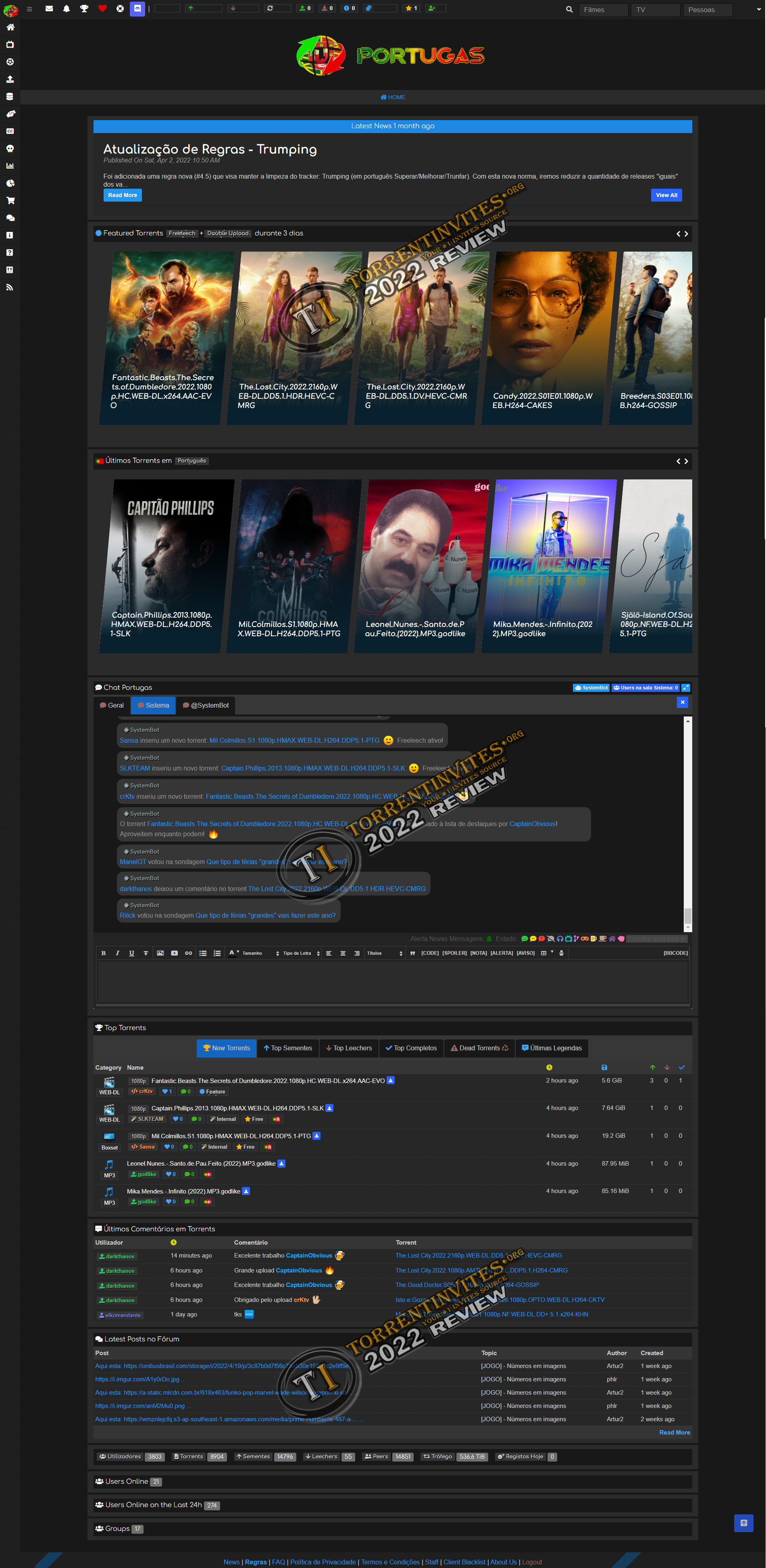Open the TV icon in the sidebar
Viewport: 766px width, 1568px height.
[10, 44]
